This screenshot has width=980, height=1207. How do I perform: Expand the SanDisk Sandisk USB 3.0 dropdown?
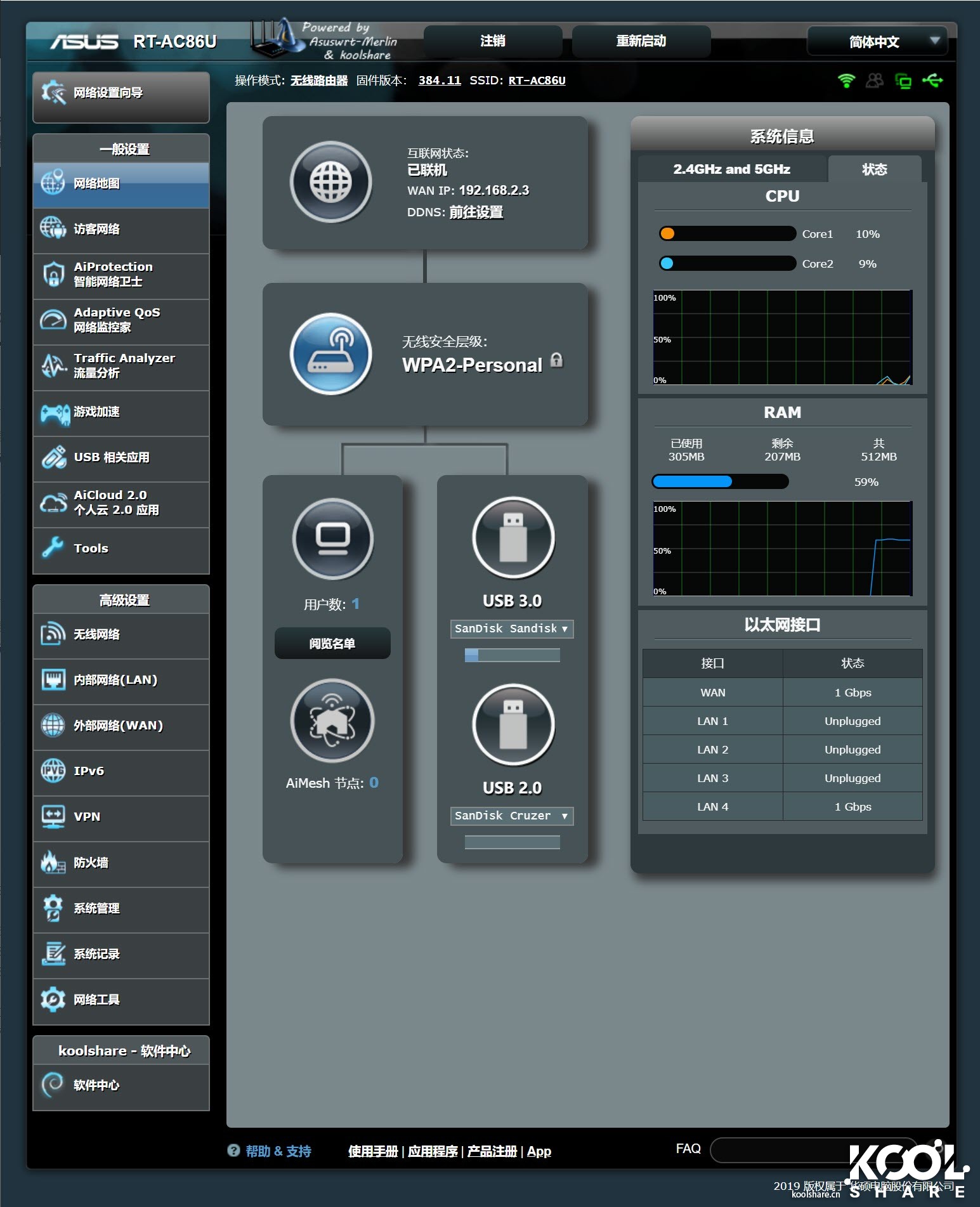point(512,629)
